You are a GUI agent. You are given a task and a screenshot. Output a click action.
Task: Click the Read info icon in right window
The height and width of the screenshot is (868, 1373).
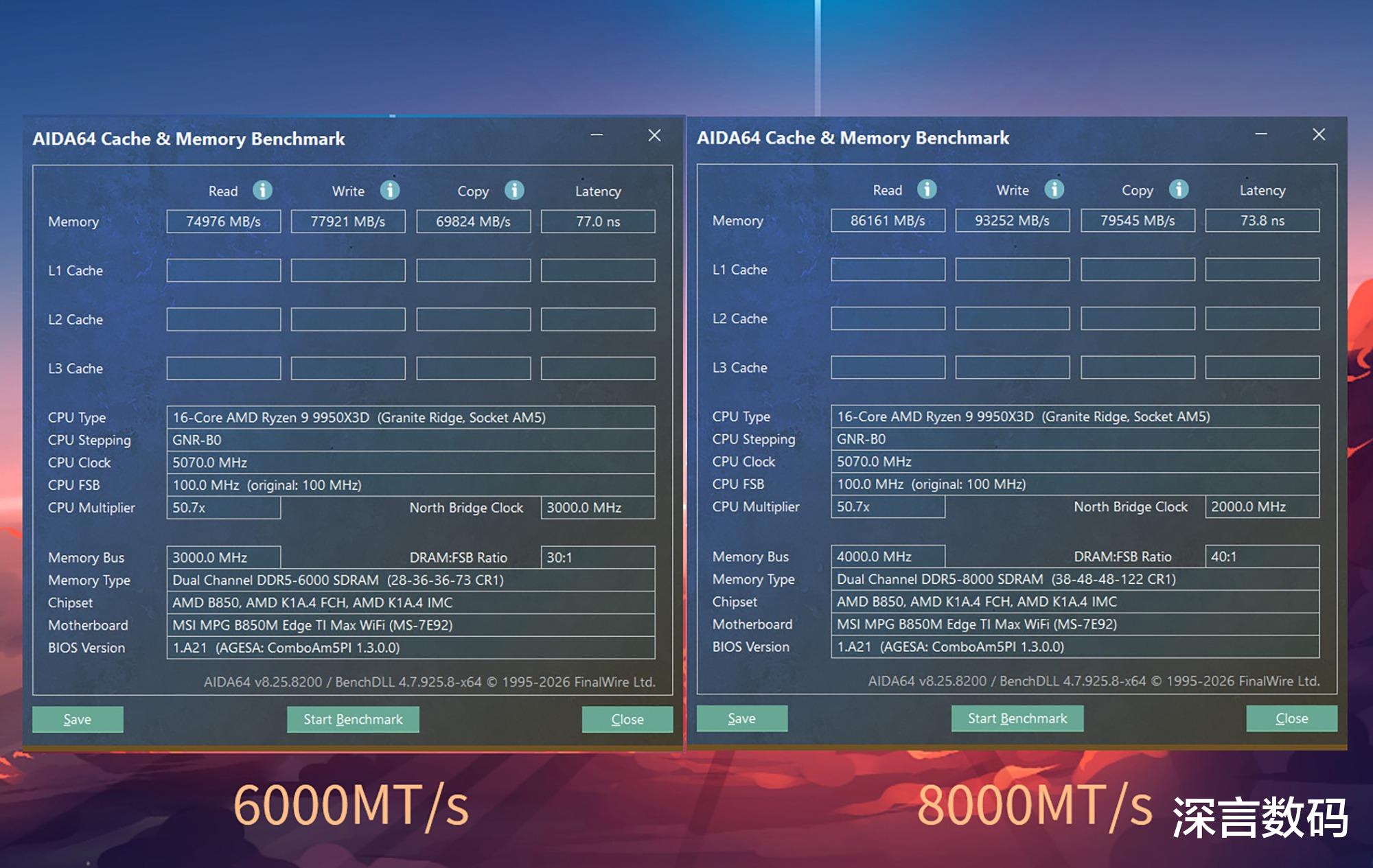927,189
